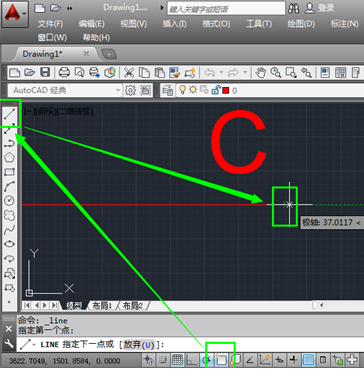This screenshot has width=364, height=369.
Task: Toggle Snap Mode in status bar
Action: [x=162, y=360]
